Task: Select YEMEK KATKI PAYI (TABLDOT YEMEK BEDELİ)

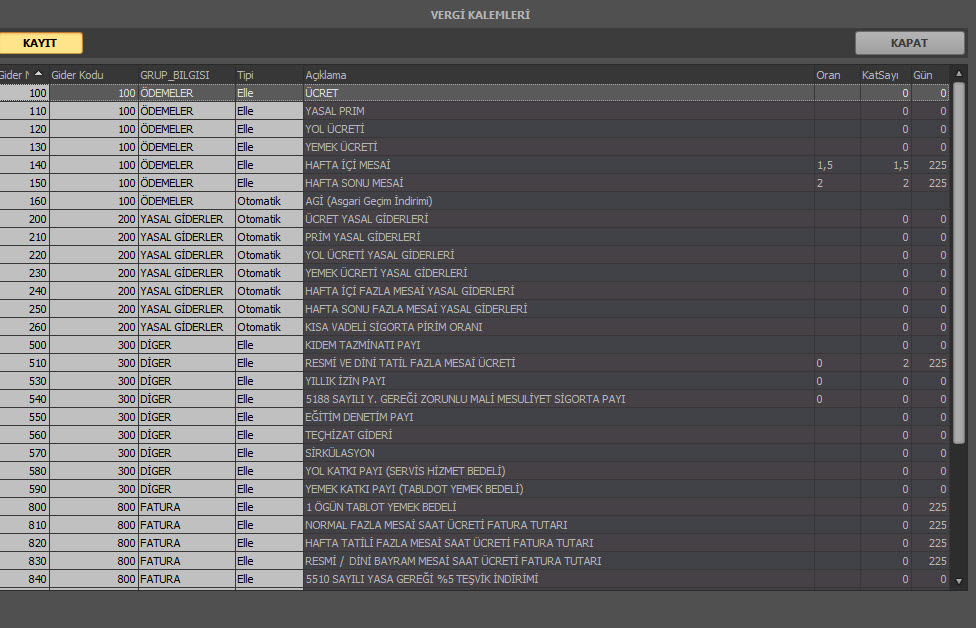Action: [558, 490]
